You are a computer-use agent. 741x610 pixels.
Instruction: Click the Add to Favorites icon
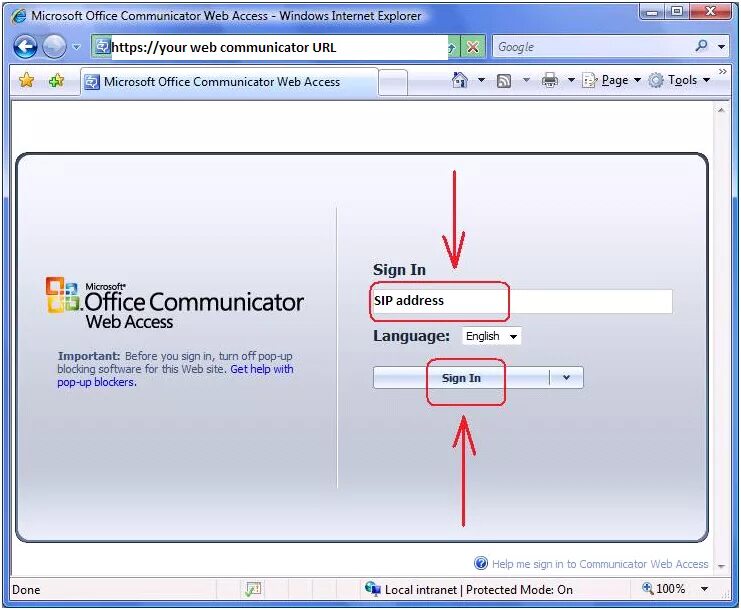[x=56, y=80]
